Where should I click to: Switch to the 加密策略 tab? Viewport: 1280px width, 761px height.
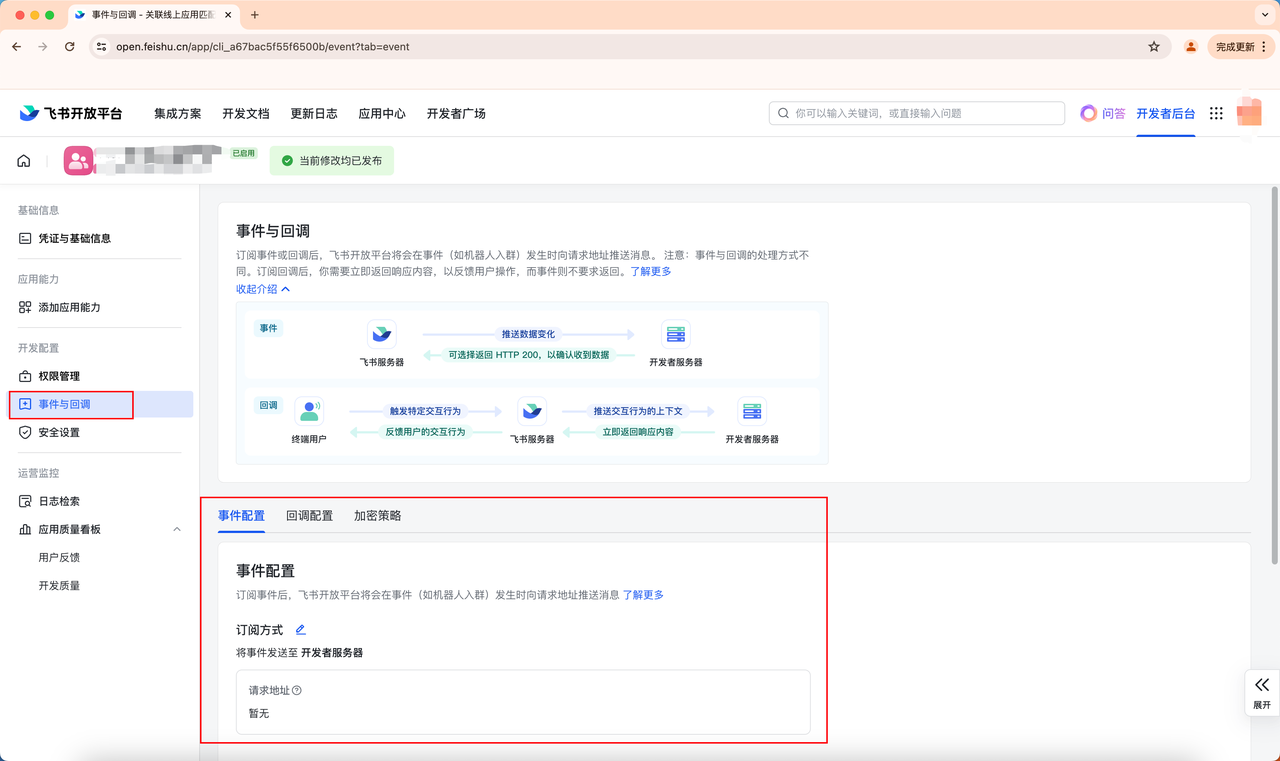click(377, 516)
